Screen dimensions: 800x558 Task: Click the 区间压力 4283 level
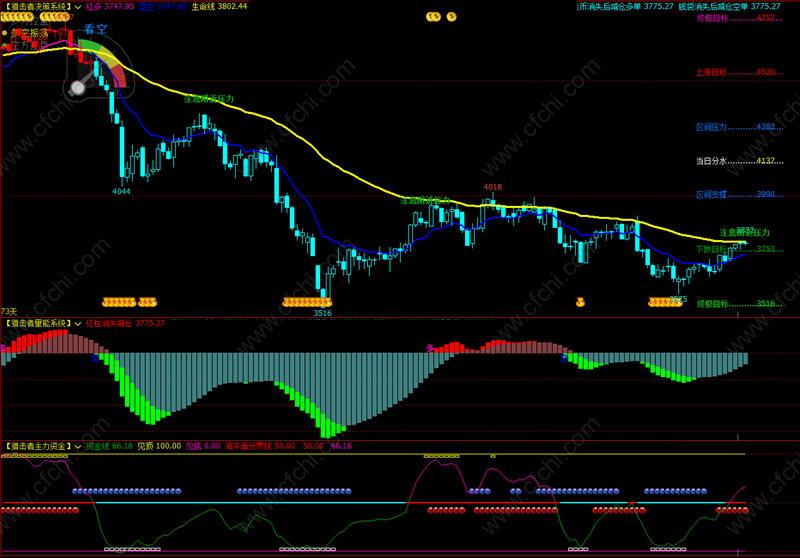coord(739,127)
